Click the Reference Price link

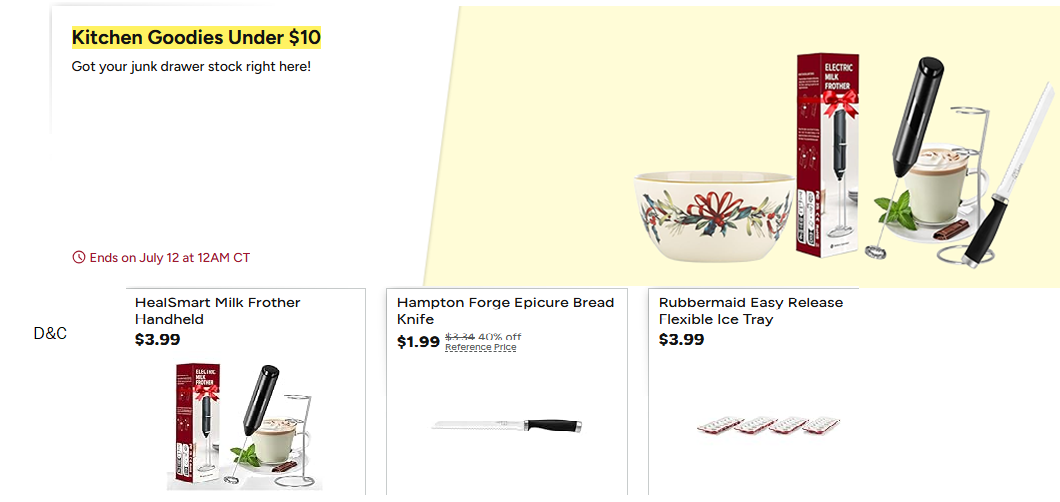tap(481, 348)
